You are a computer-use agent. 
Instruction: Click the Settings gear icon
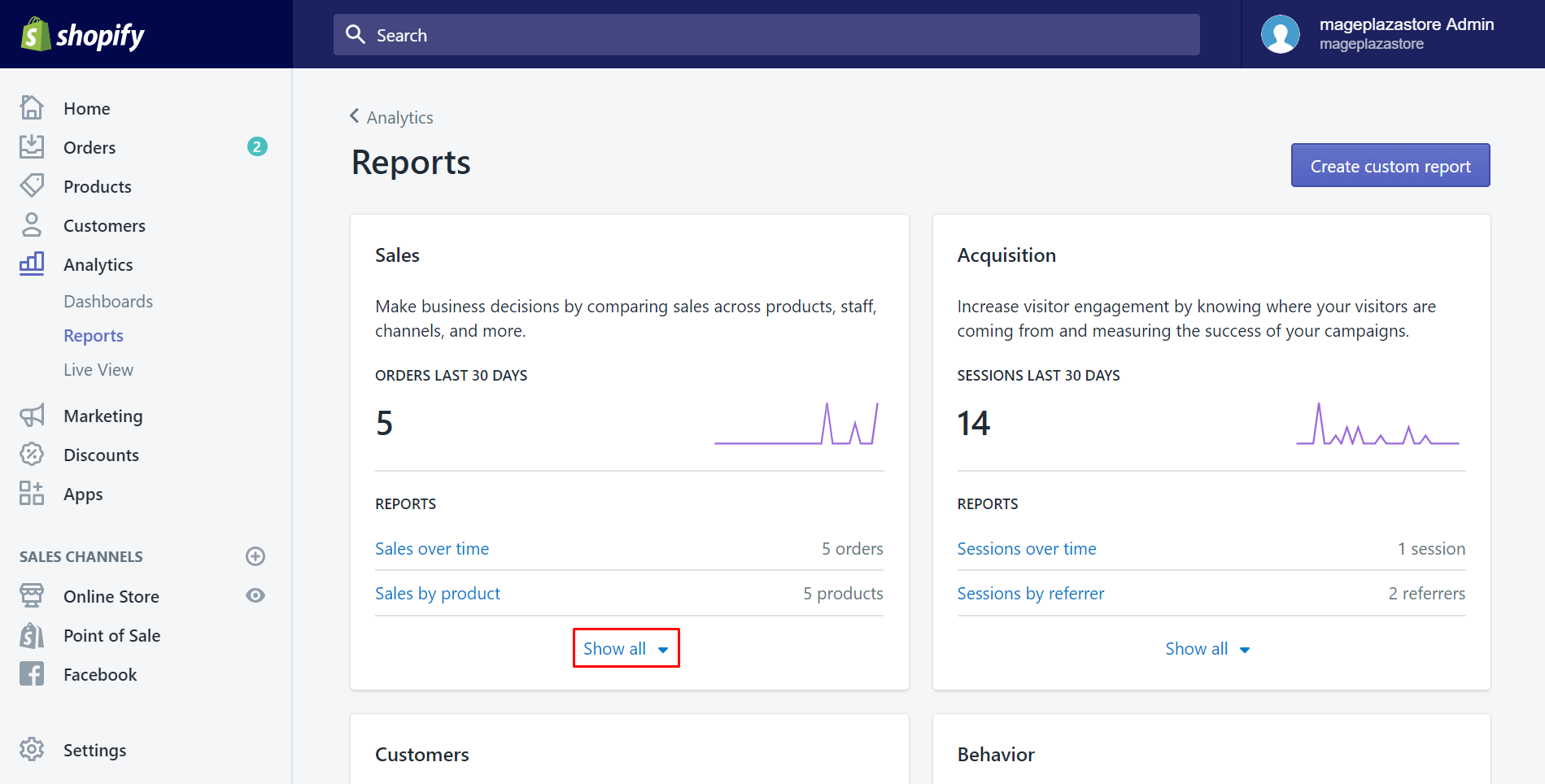[x=32, y=749]
